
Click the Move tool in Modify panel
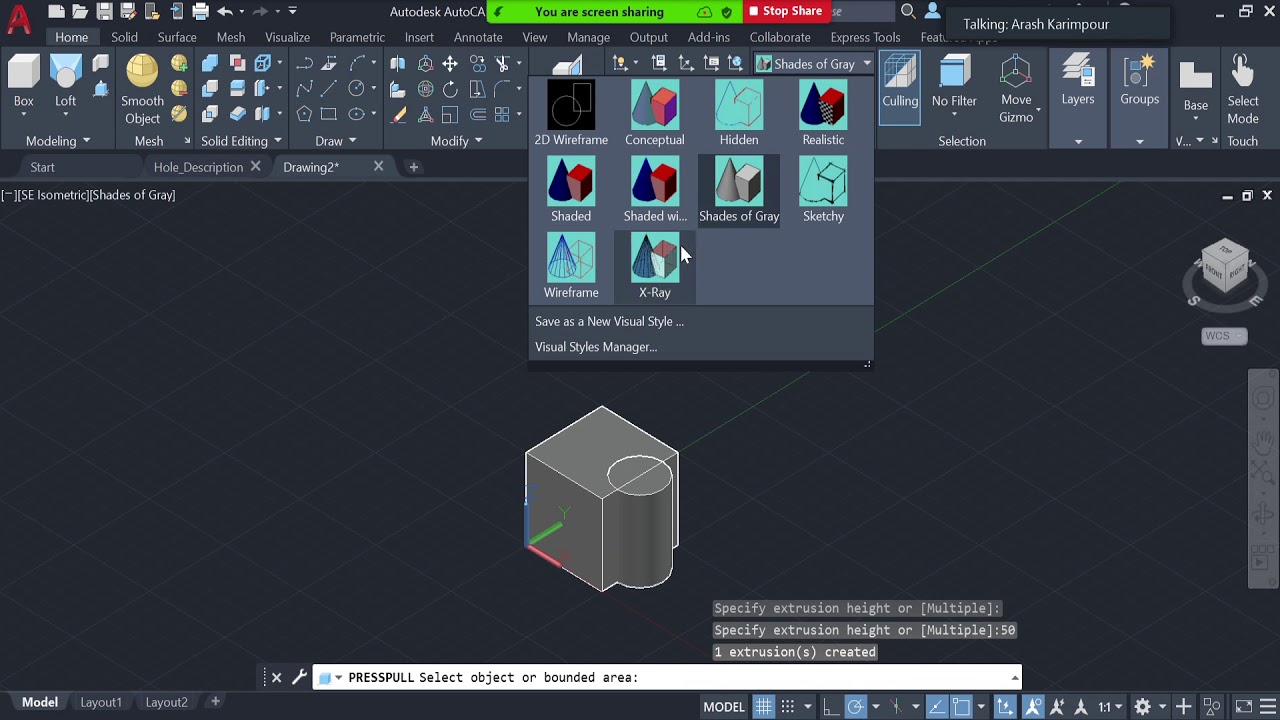point(450,63)
